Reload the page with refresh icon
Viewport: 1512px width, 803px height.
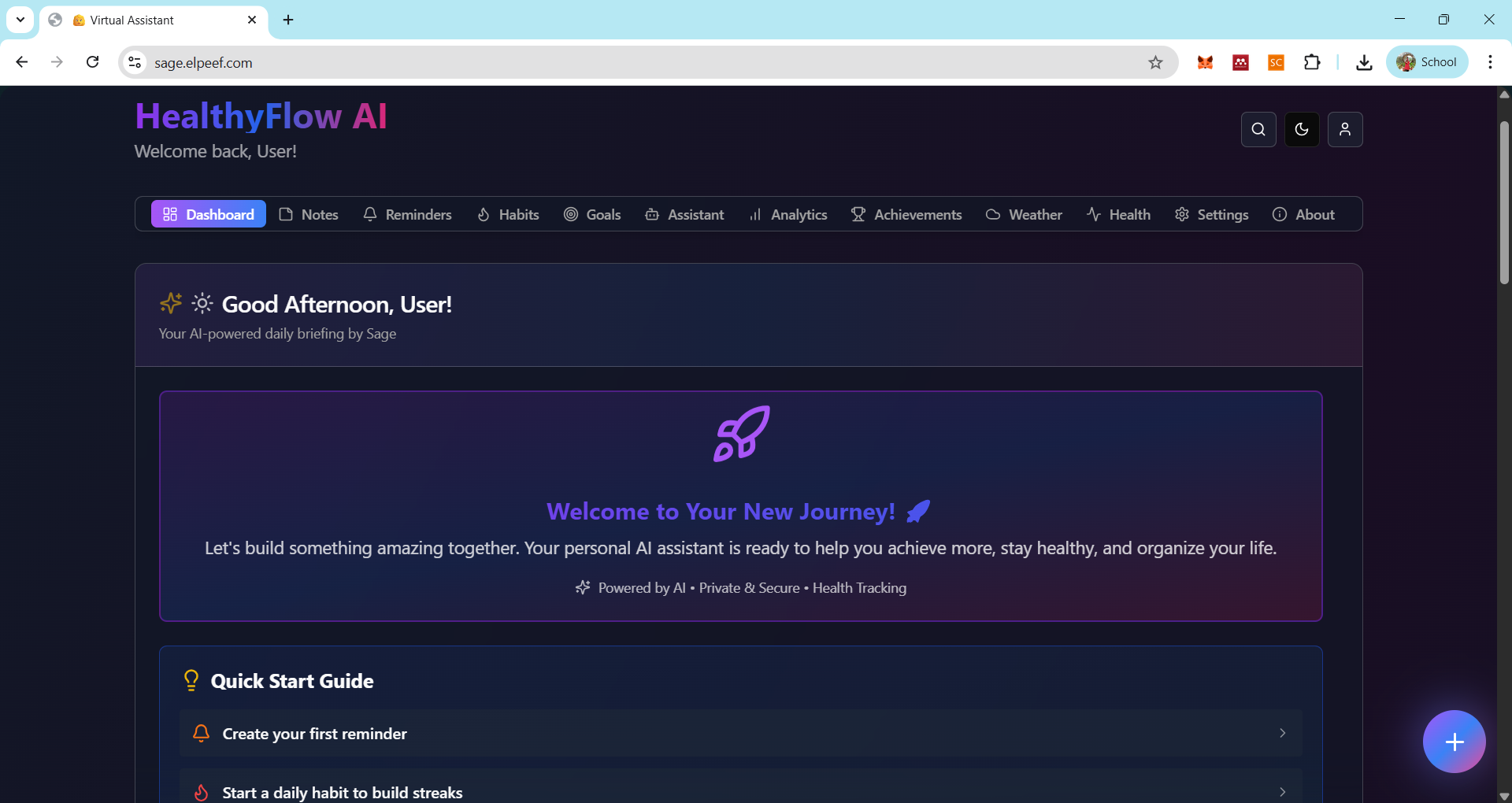click(x=92, y=62)
